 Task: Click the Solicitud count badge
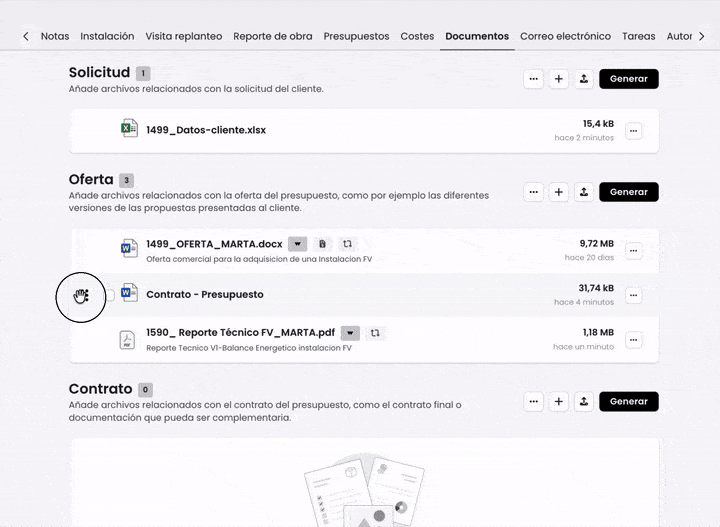point(143,73)
